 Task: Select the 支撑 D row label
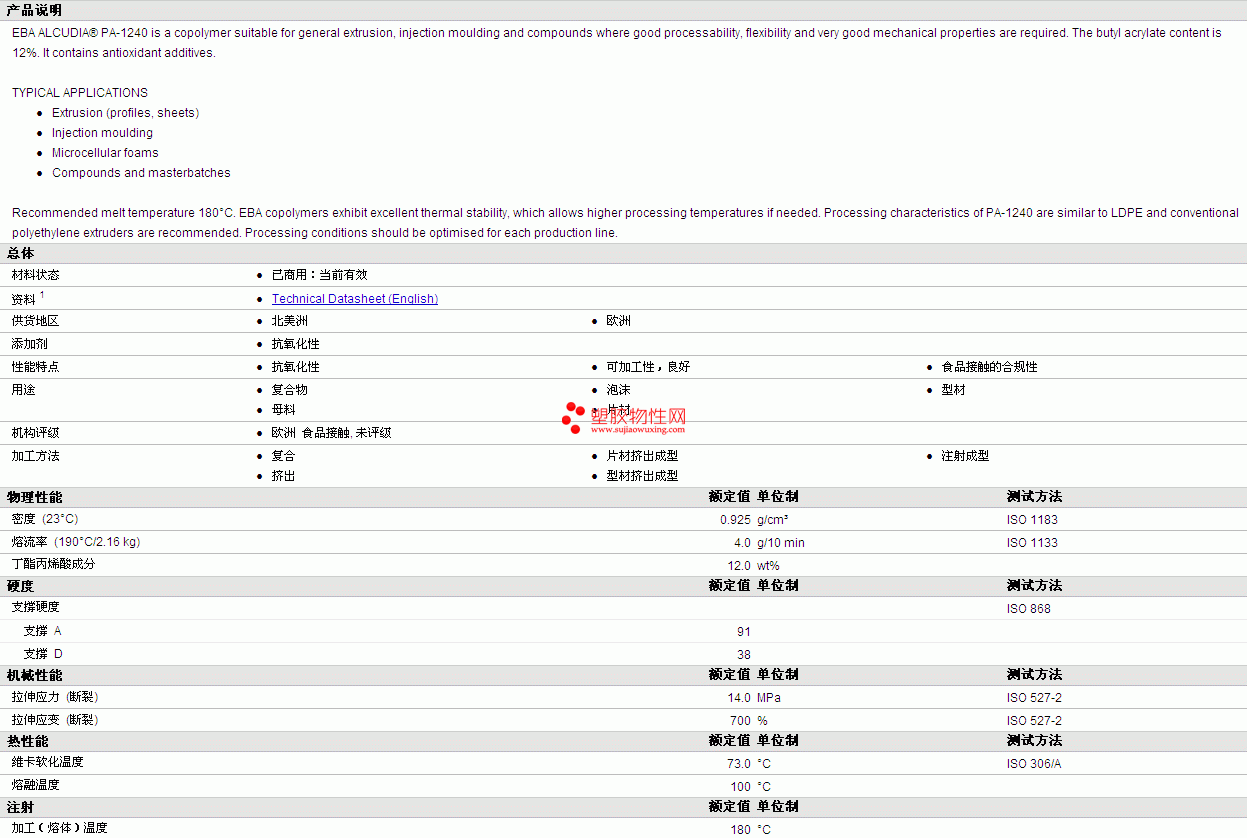point(42,654)
